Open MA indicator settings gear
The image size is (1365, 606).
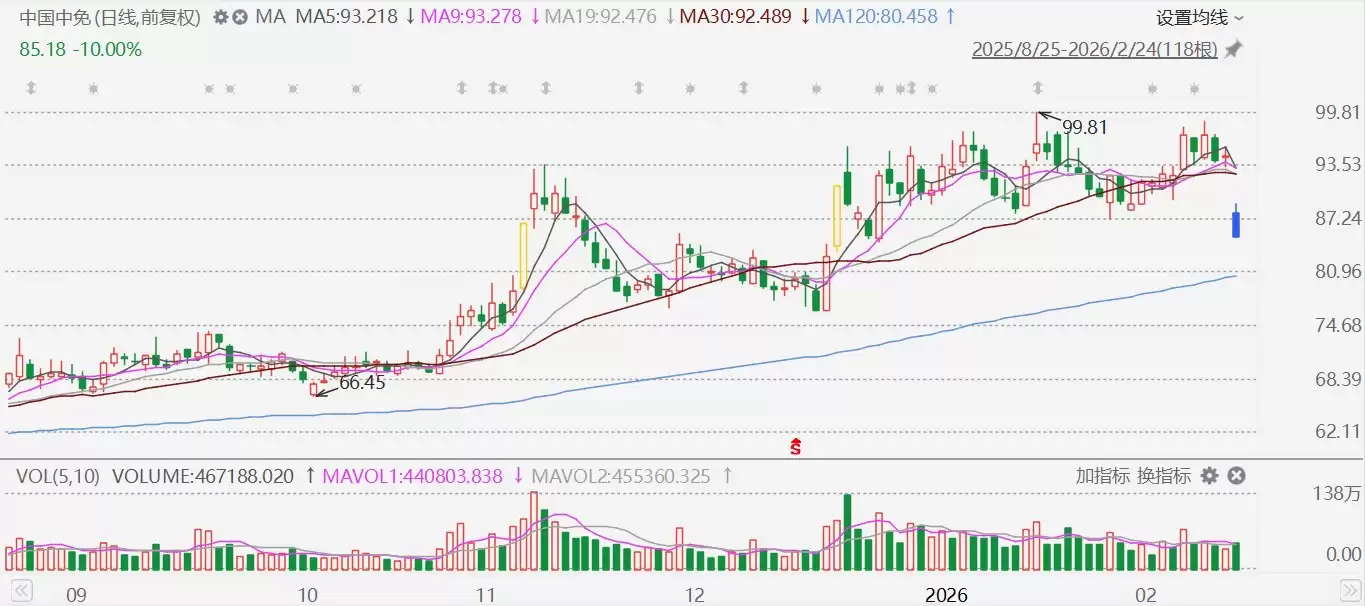(220, 17)
